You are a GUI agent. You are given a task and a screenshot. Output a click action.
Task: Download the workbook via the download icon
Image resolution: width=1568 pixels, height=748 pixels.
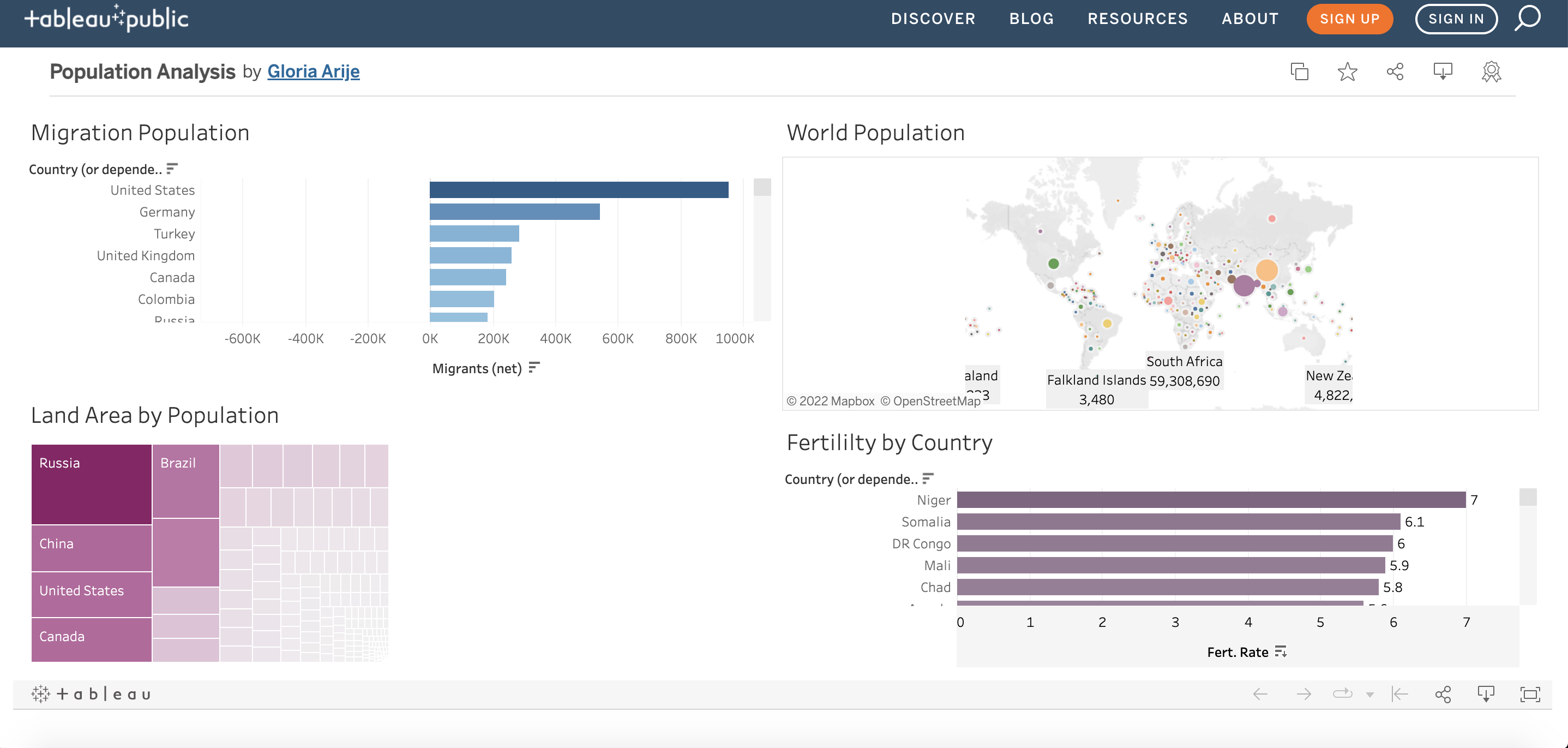click(x=1442, y=71)
